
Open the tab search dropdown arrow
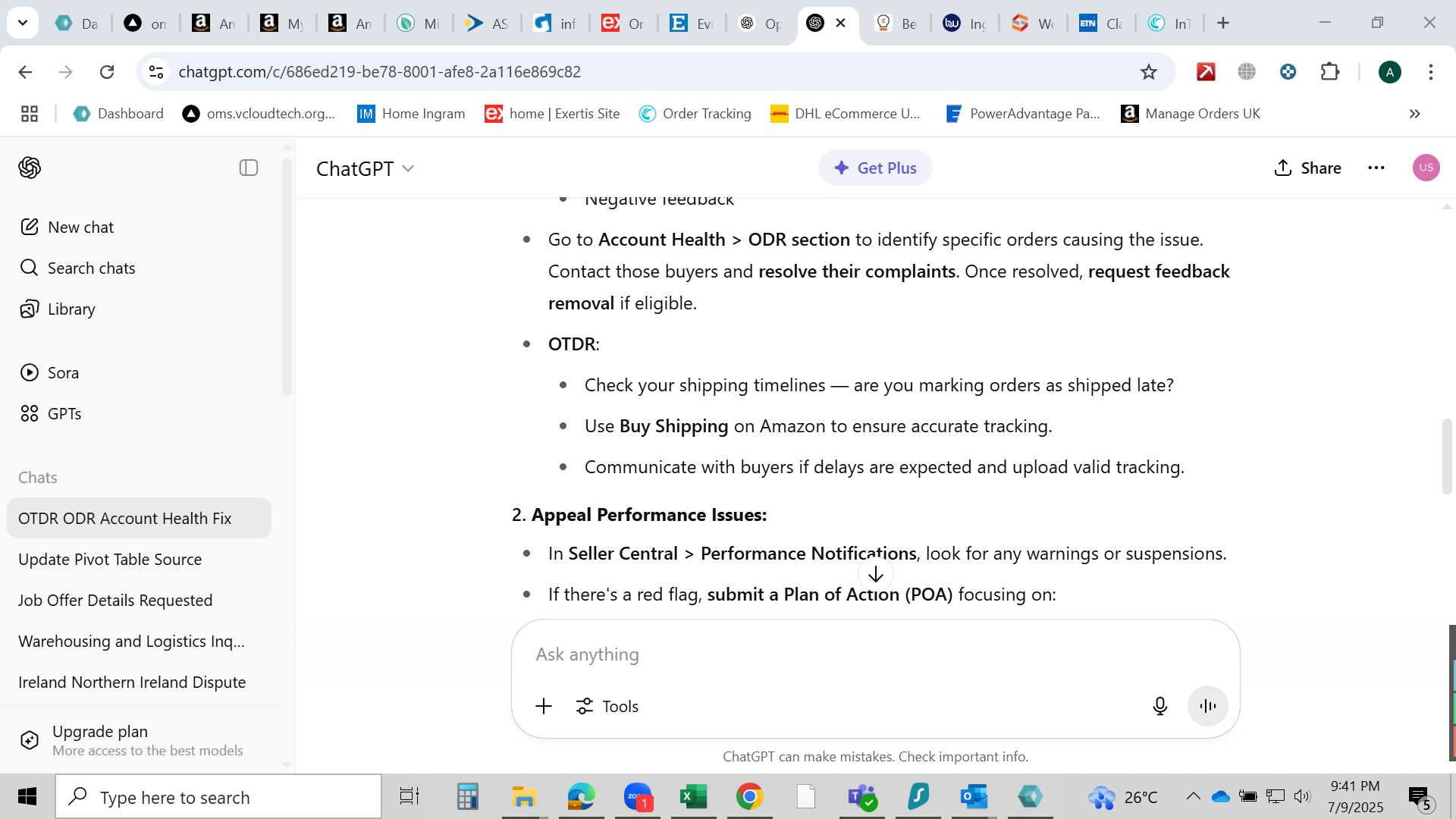[23, 23]
